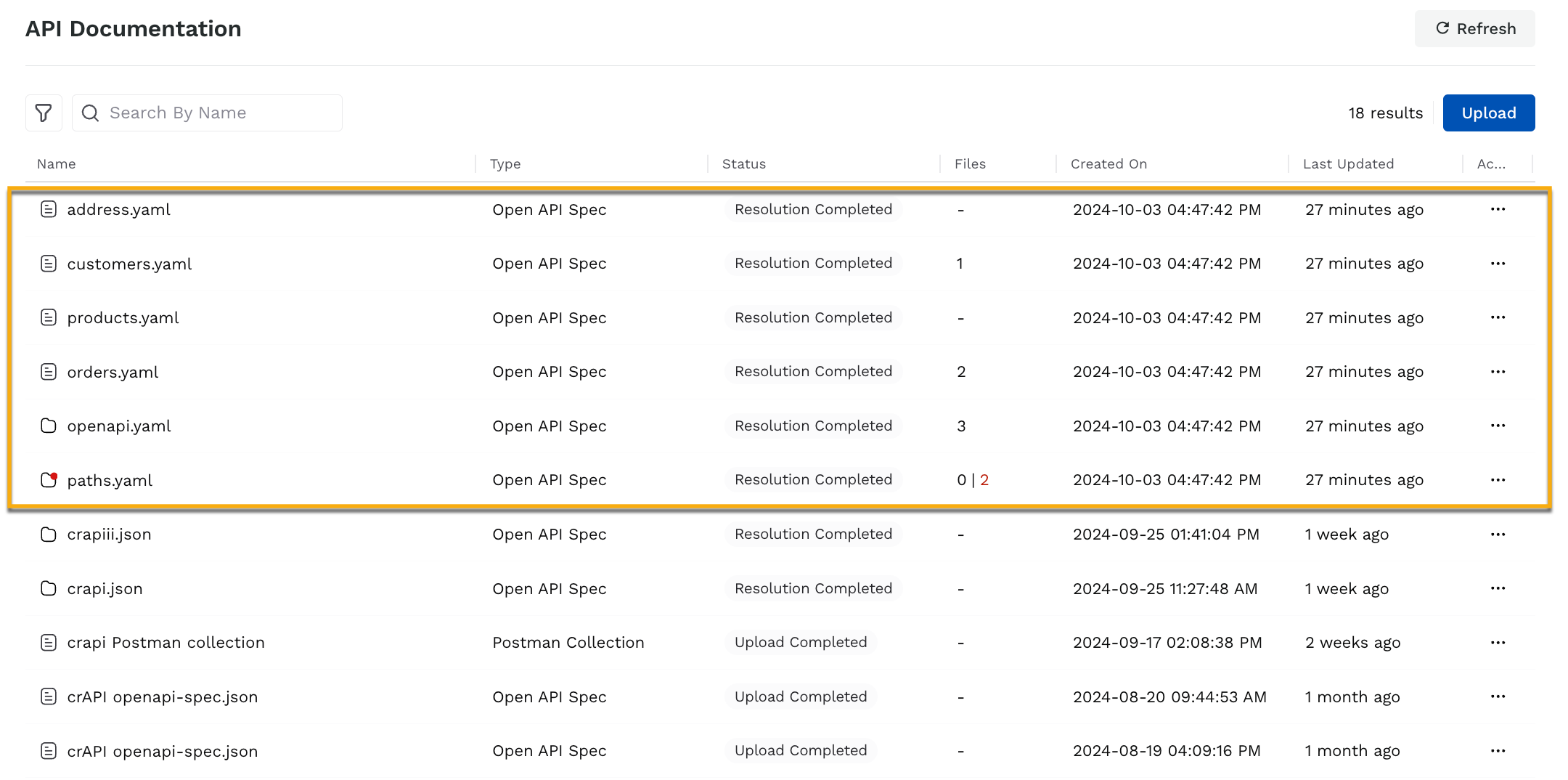
Task: Open customers.yaml by its name
Action: pos(130,264)
